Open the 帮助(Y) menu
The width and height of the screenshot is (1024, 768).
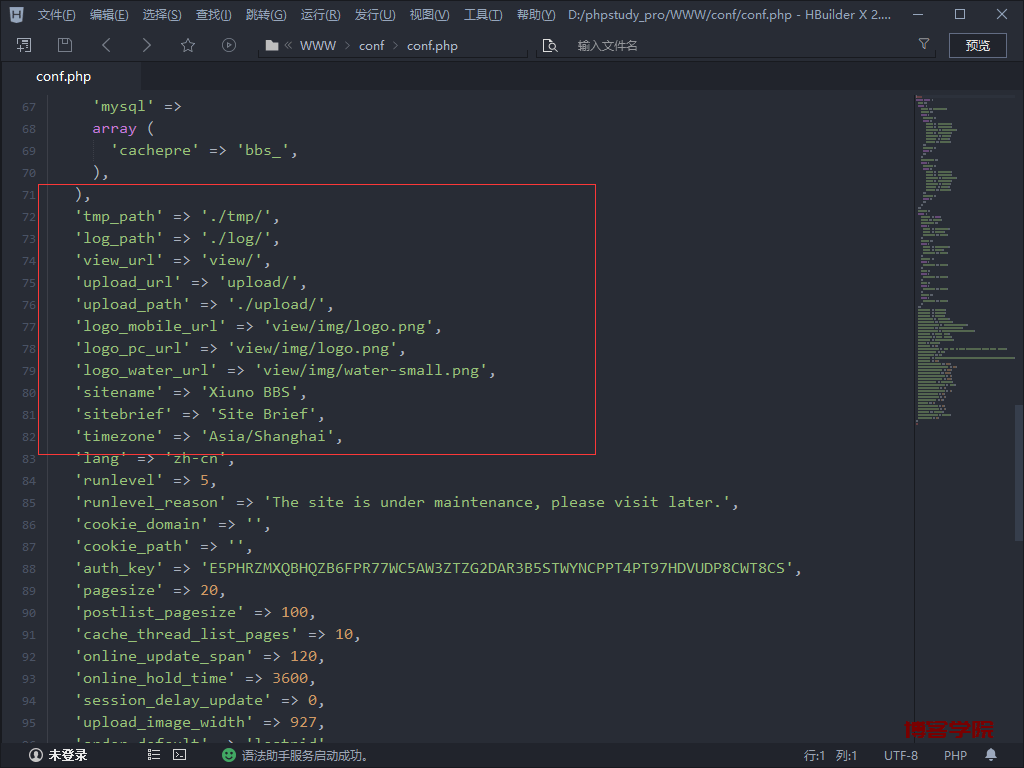click(536, 14)
